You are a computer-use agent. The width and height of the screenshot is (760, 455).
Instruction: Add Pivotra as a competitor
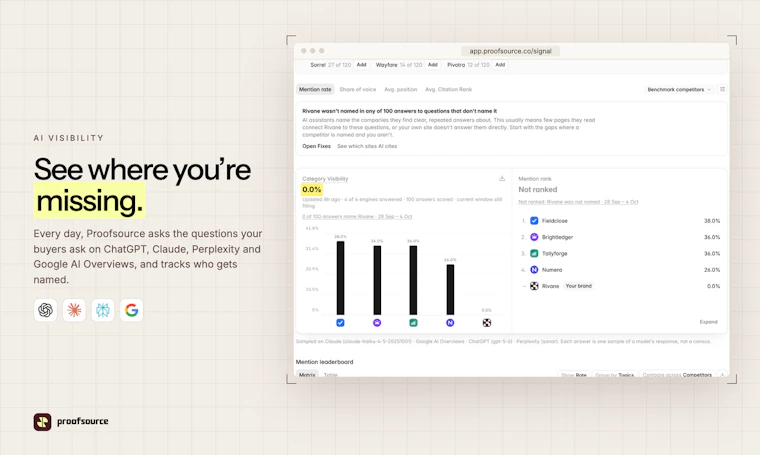pos(500,64)
